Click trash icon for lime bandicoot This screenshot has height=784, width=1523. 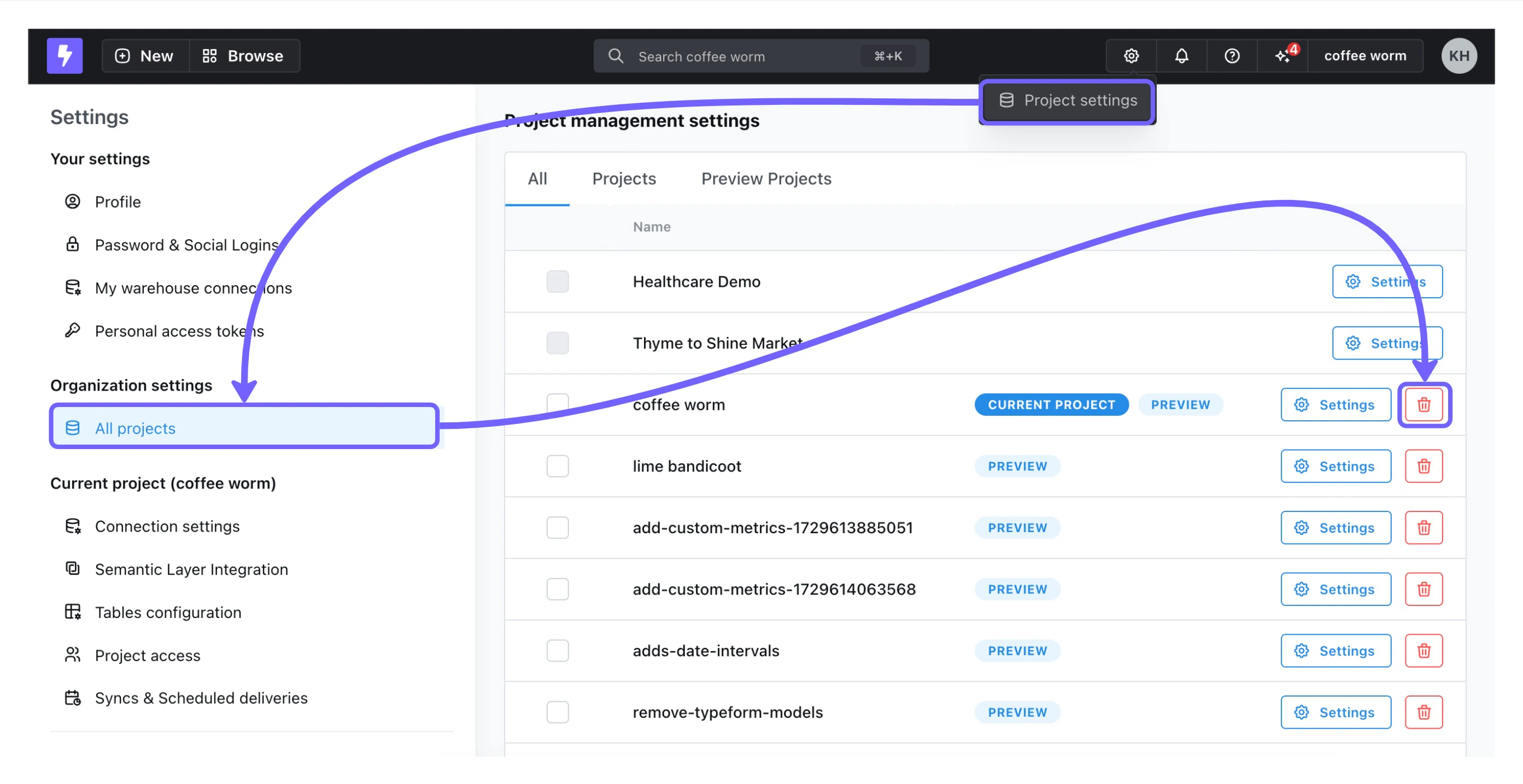coord(1423,466)
